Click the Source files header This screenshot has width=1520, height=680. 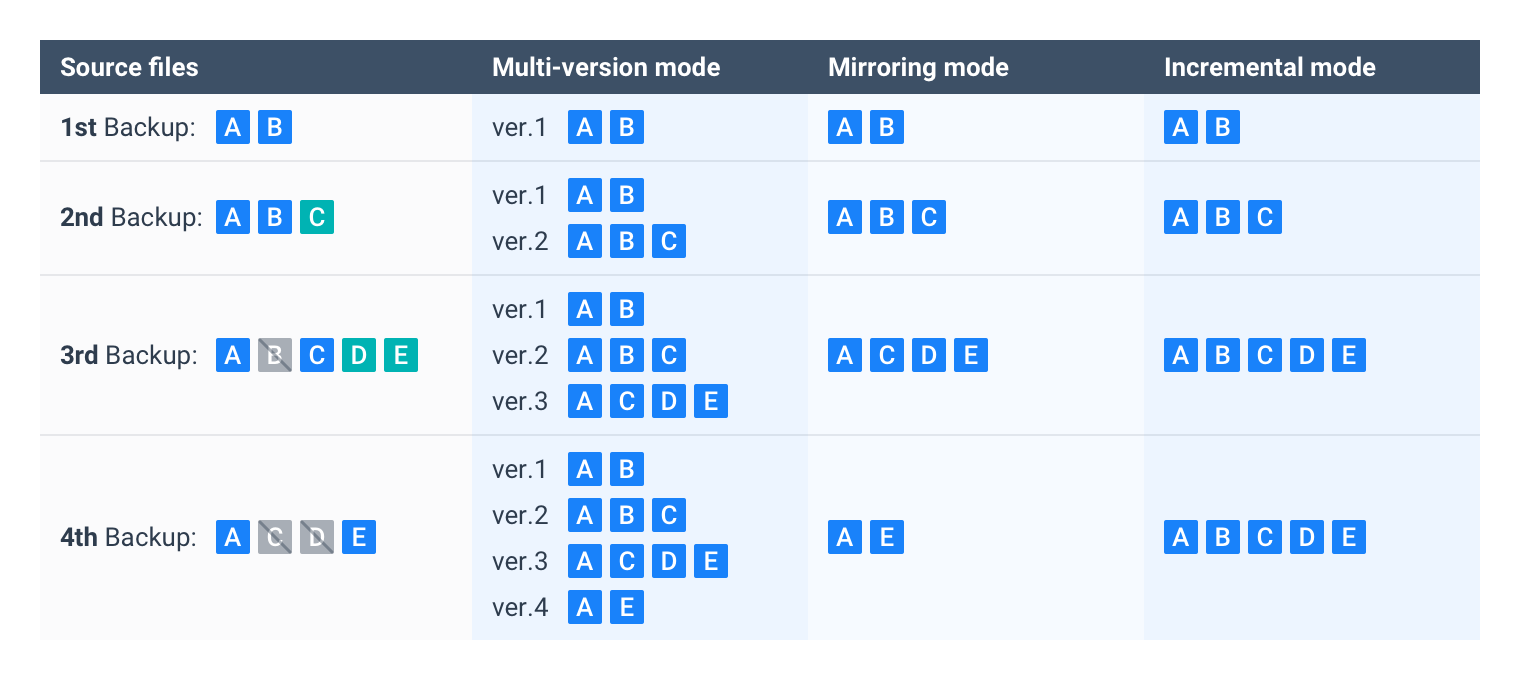(x=129, y=67)
